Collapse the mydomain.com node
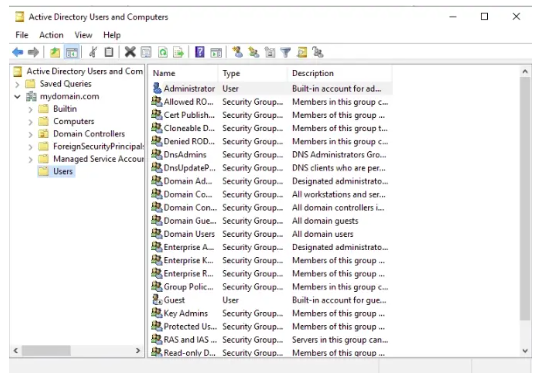Screen dimensions: 539x381 [x=17, y=97]
